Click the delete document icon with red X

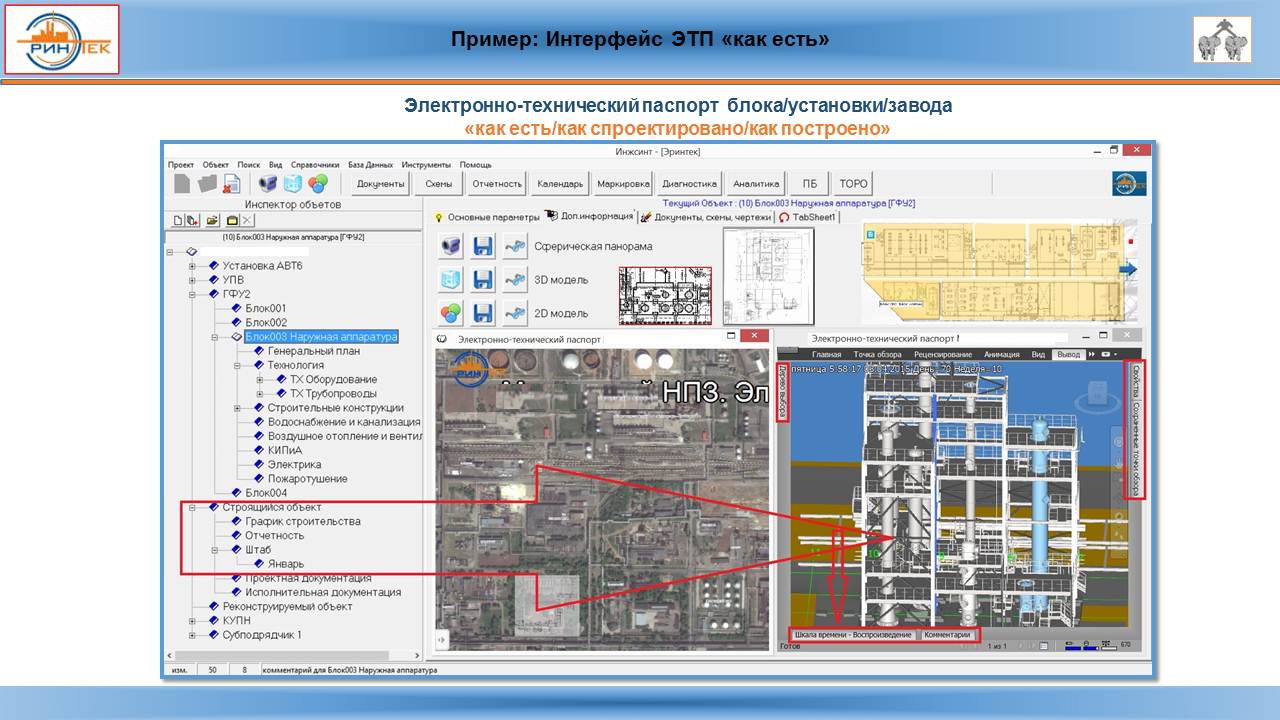click(x=231, y=184)
